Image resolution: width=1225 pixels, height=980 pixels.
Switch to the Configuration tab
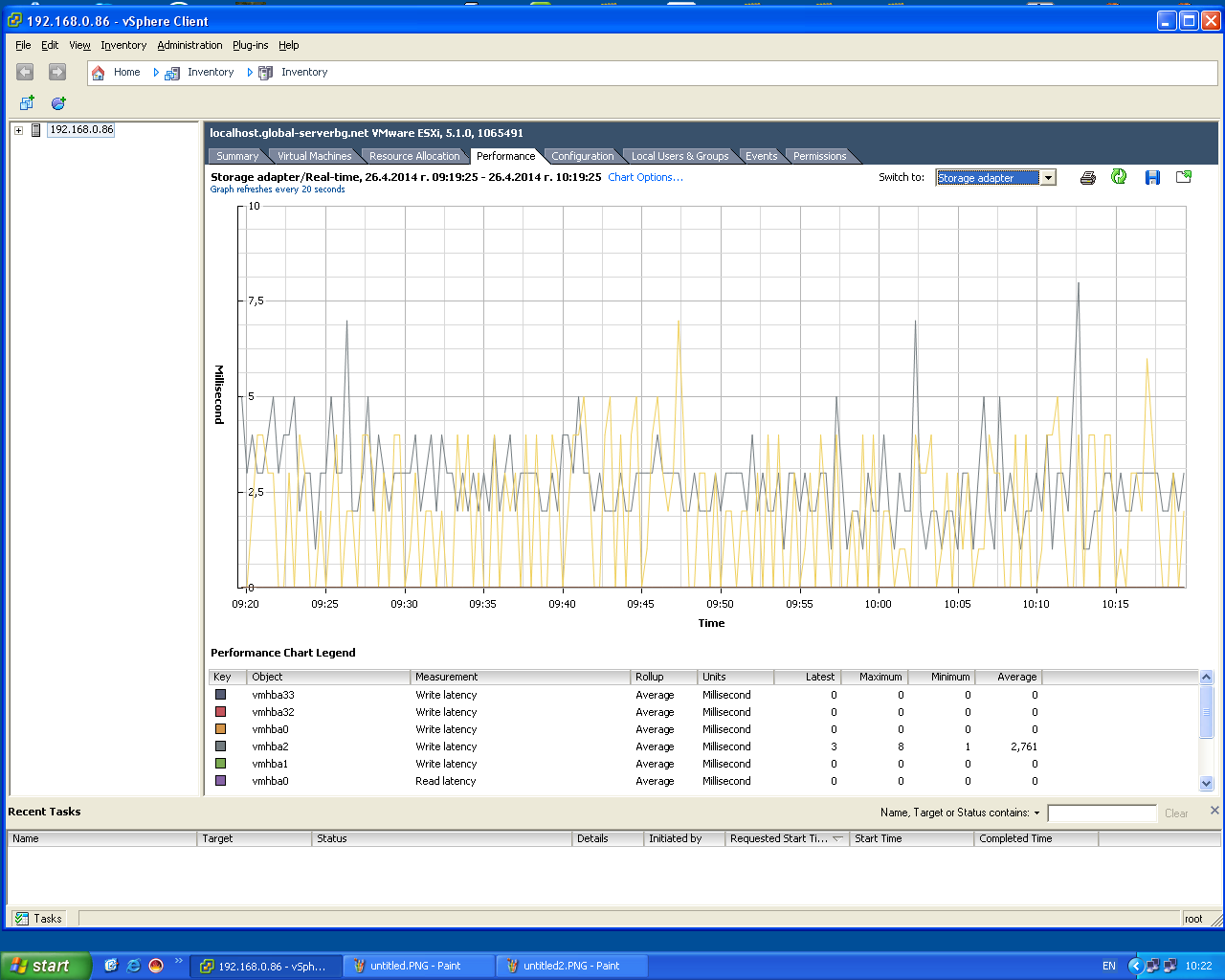click(x=583, y=156)
